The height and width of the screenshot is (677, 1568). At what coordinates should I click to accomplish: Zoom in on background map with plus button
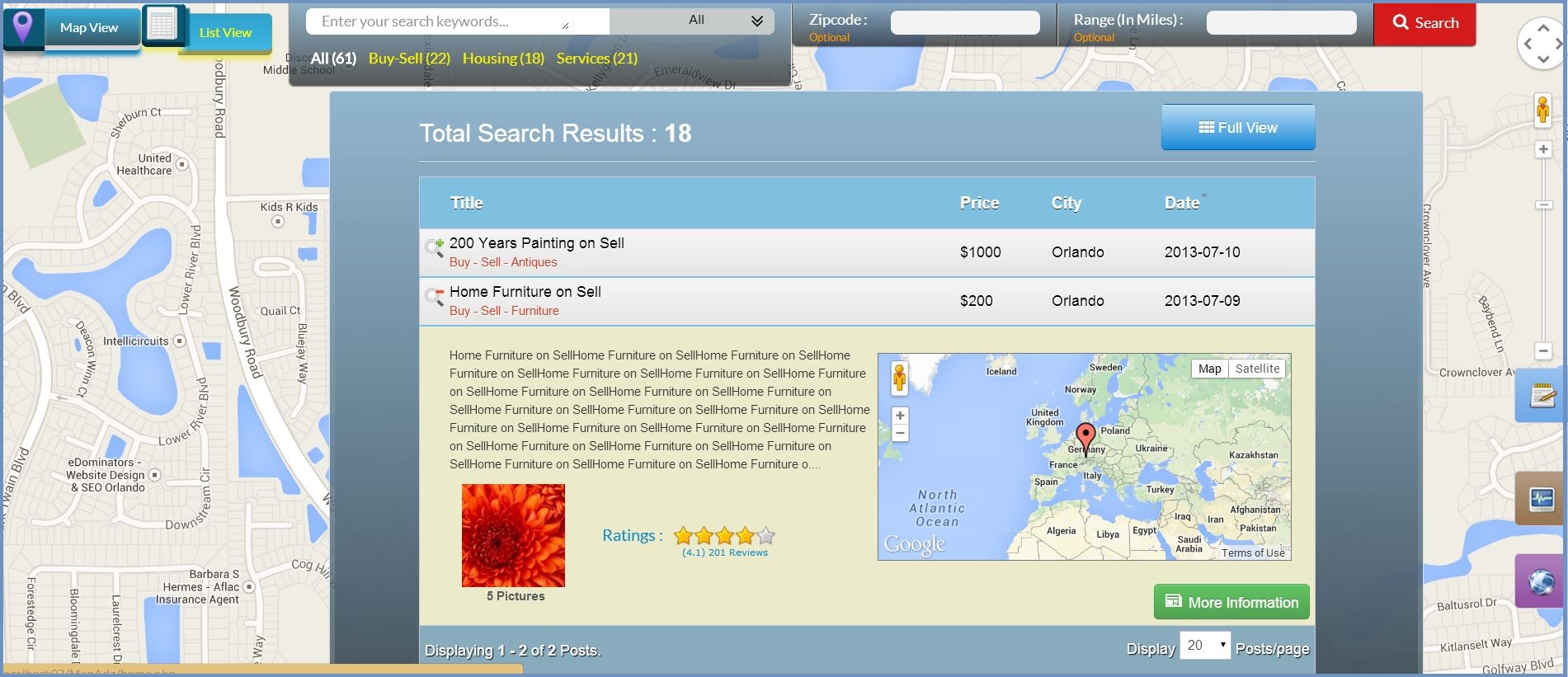pos(1543,149)
